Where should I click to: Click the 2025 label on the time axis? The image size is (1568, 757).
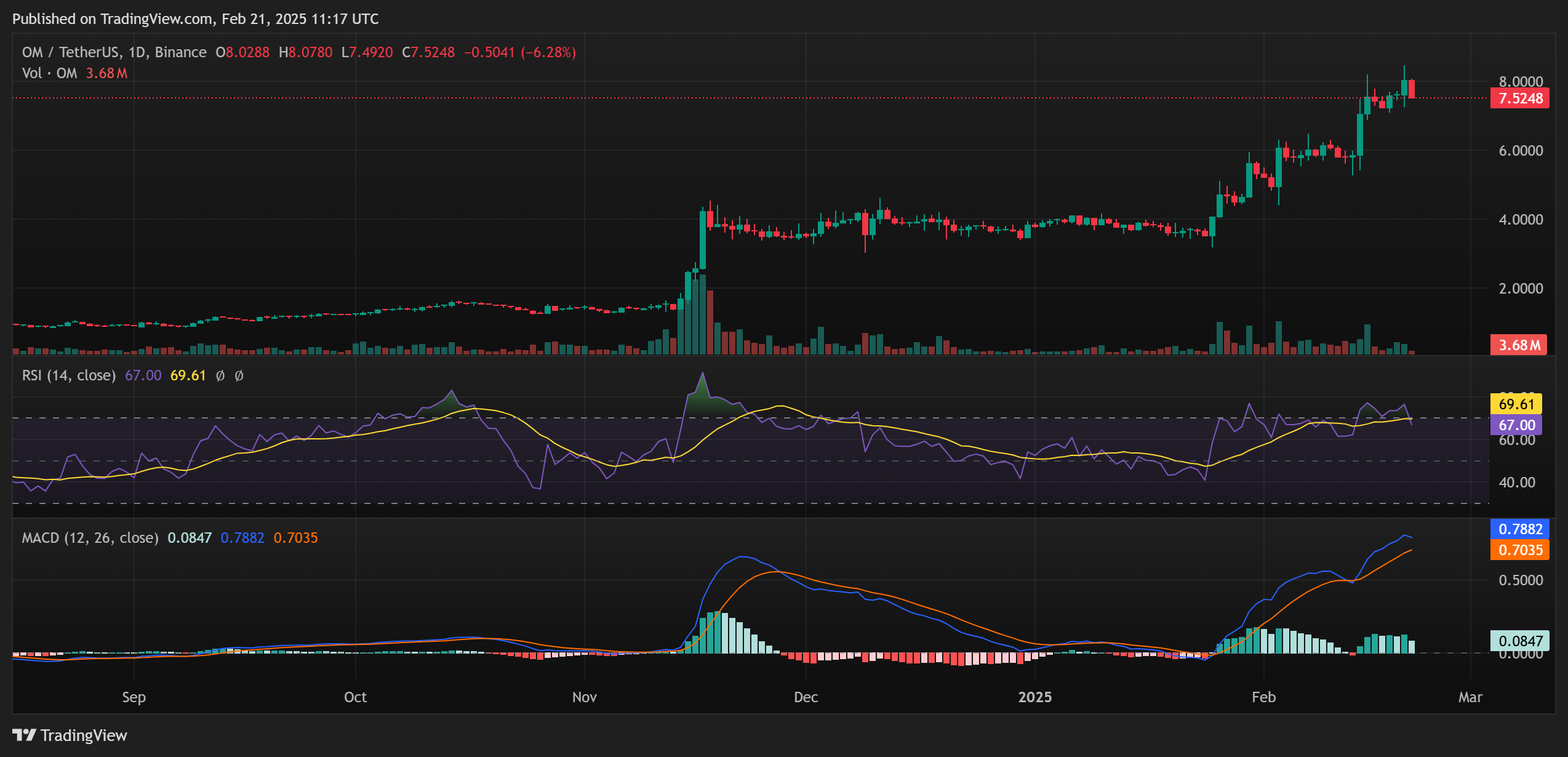1034,697
